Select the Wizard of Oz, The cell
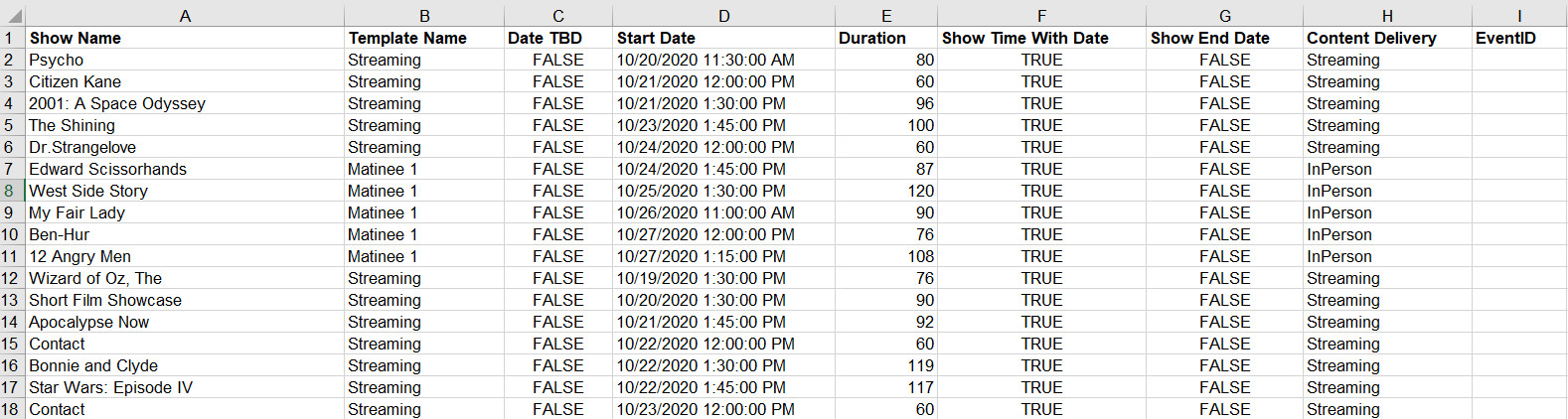This screenshot has width=1568, height=419. pyautogui.click(x=185, y=278)
